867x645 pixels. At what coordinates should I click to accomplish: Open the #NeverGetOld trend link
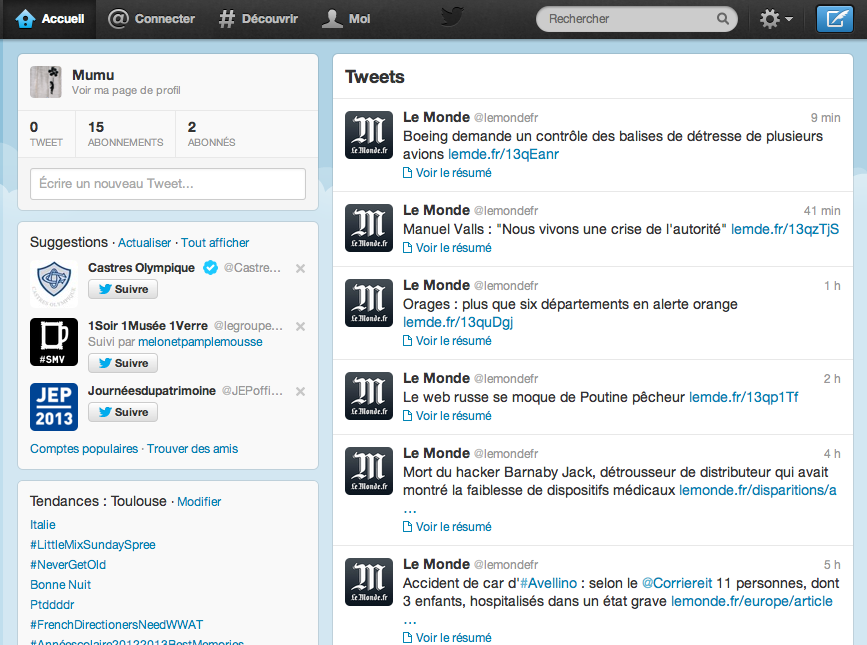68,565
